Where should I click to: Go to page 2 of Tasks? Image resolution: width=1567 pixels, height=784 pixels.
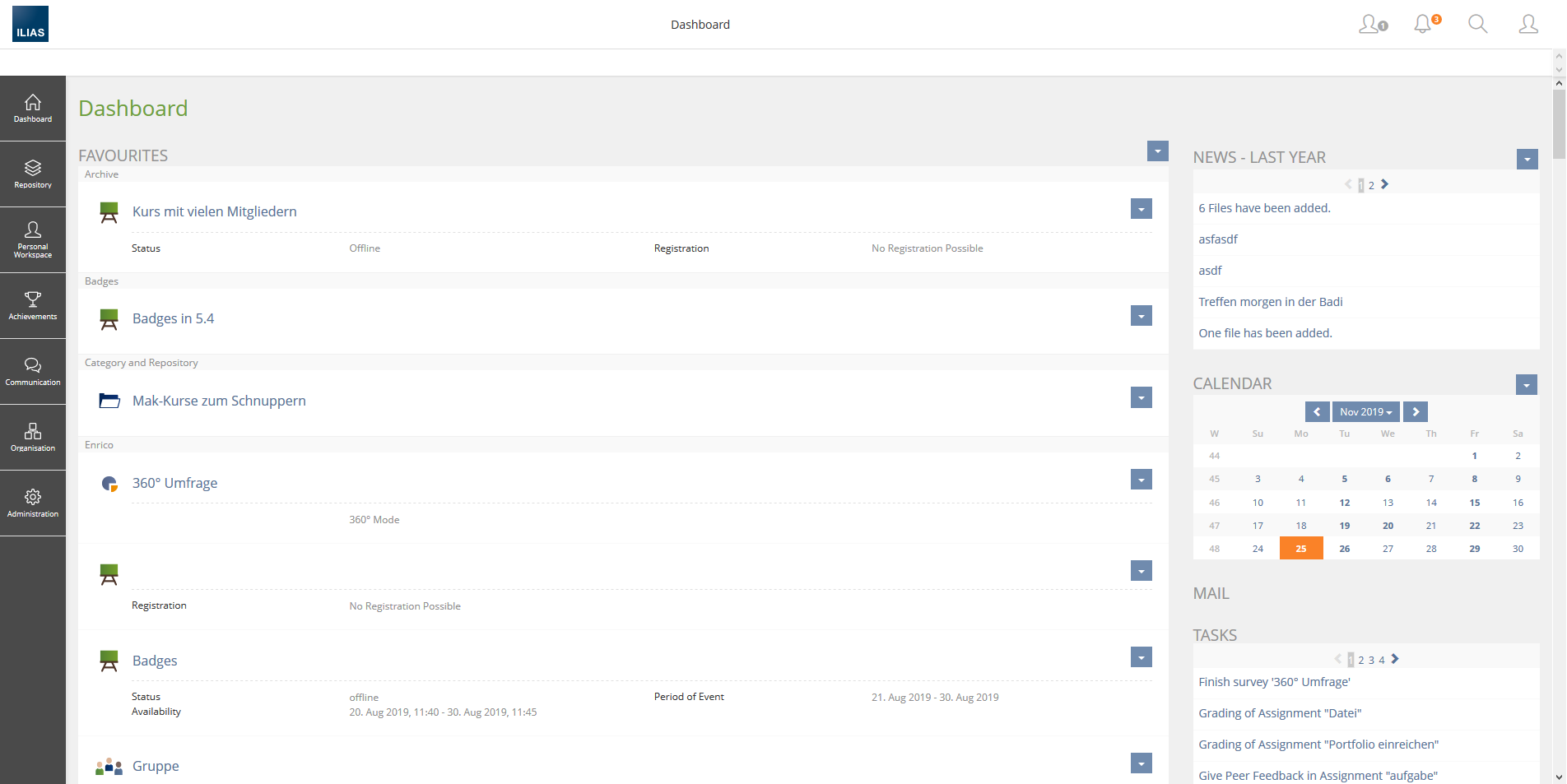point(1361,660)
